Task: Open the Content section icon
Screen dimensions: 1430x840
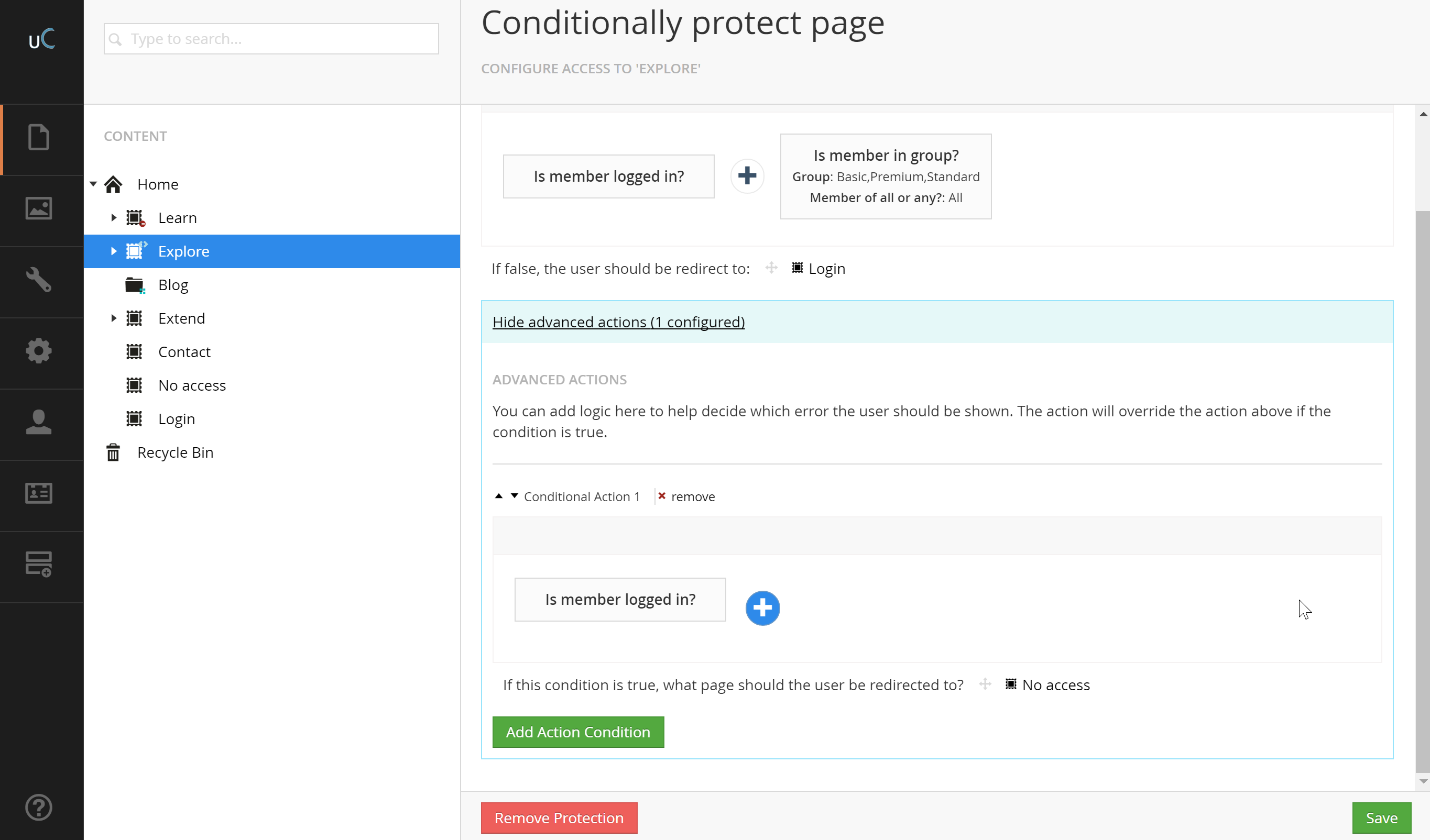Action: click(x=39, y=137)
